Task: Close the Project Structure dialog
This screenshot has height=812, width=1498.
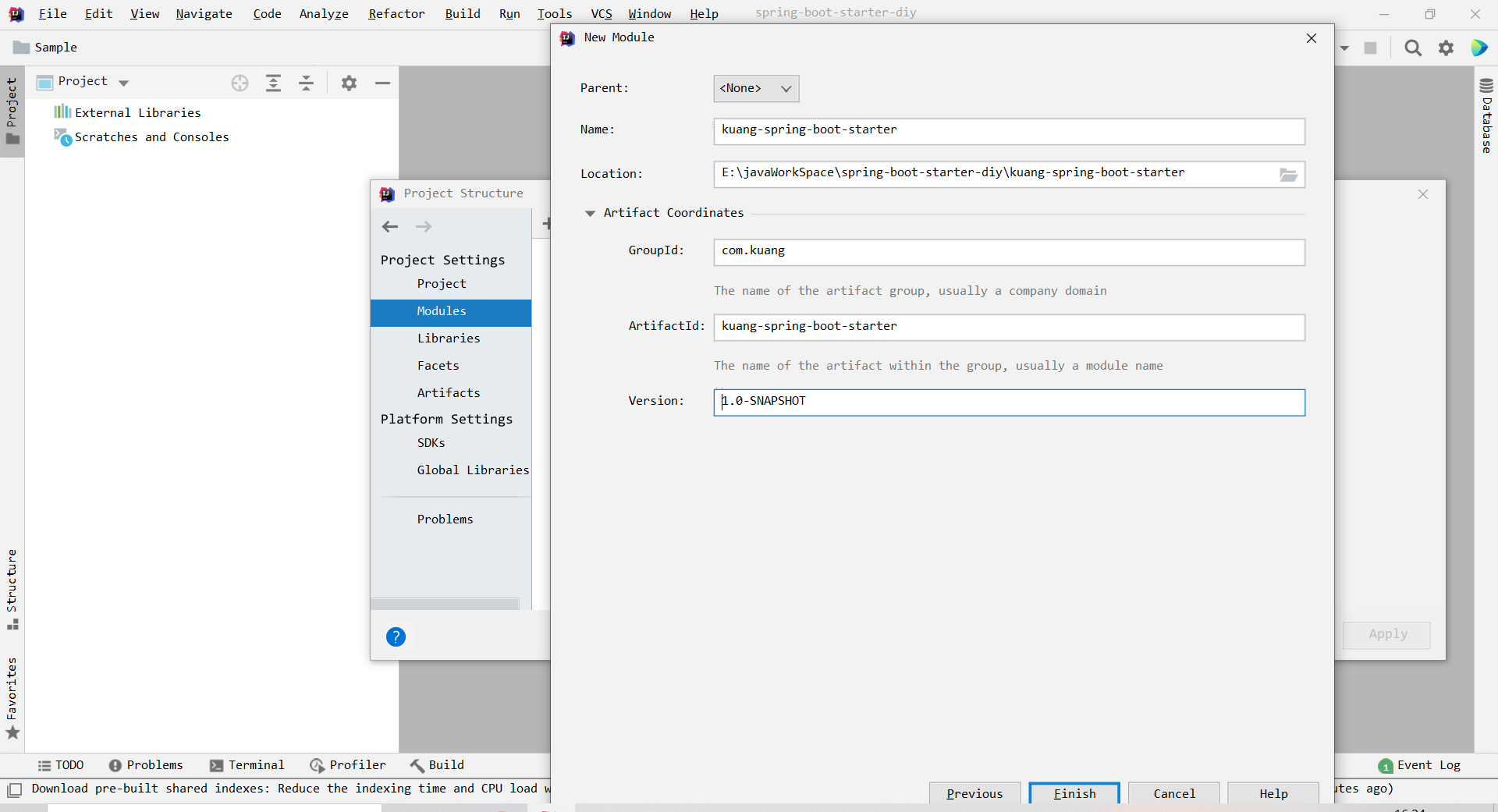Action: pos(1423,194)
